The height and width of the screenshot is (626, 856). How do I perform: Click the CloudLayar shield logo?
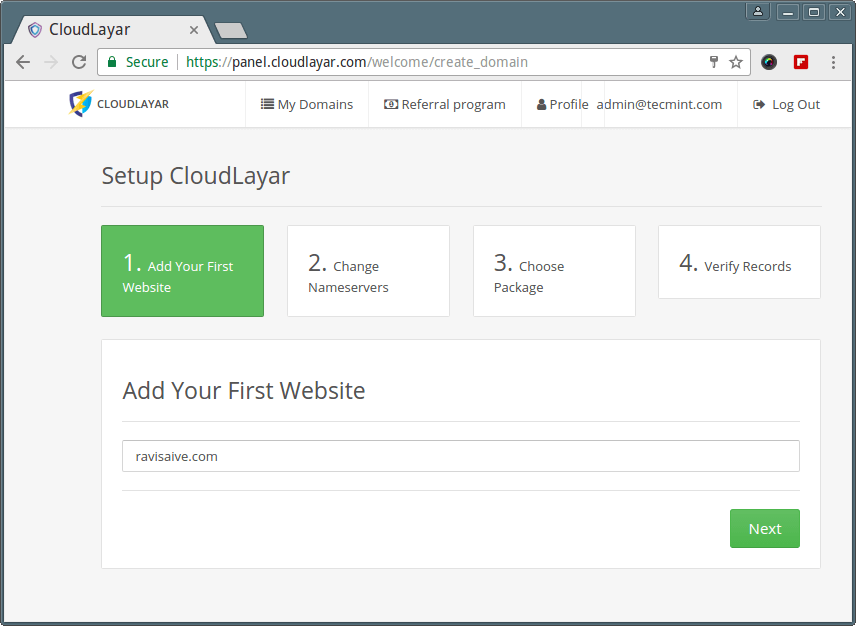81,103
